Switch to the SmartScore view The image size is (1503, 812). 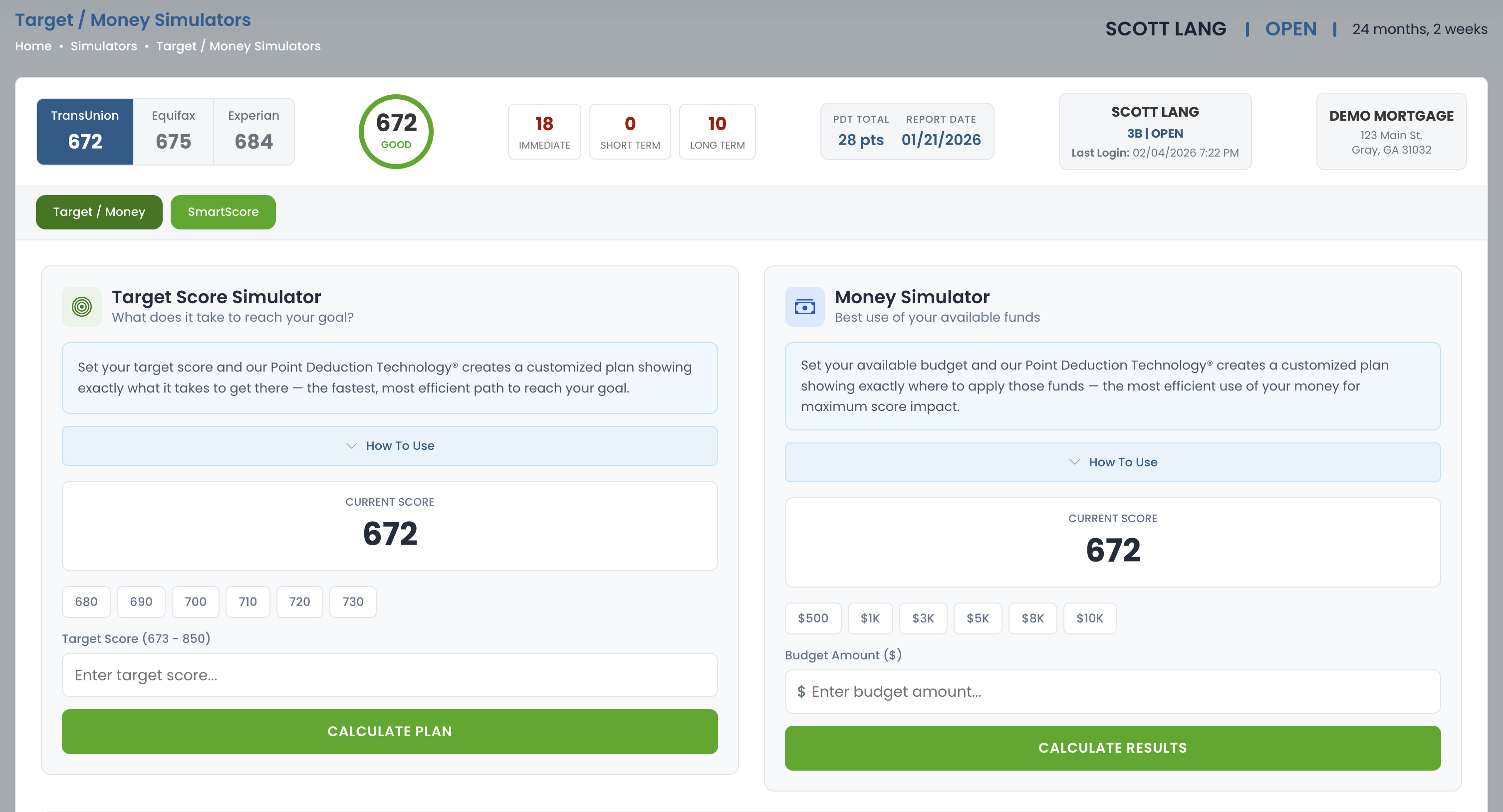coord(223,212)
